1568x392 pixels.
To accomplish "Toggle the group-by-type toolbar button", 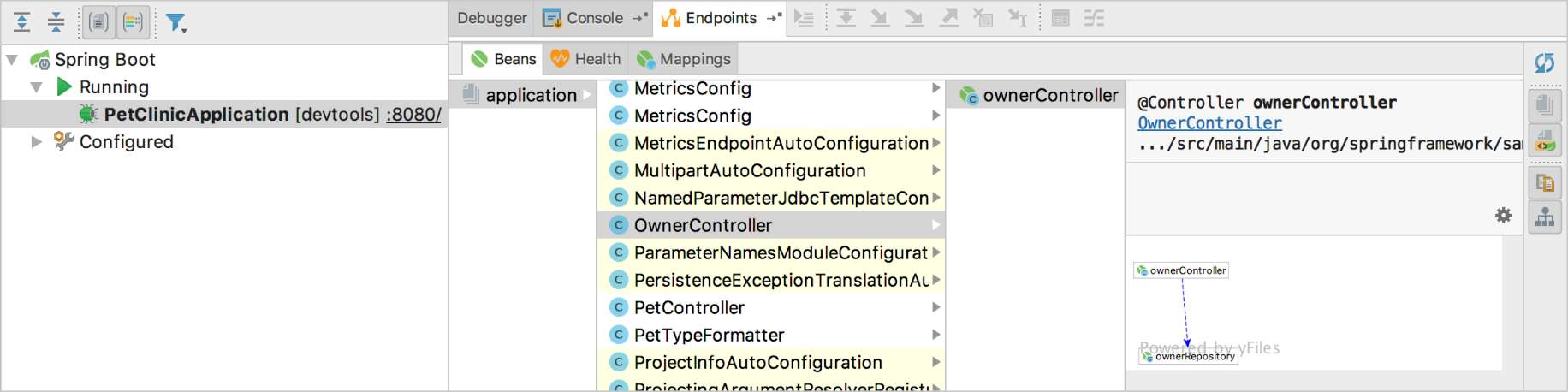I will pos(98,21).
